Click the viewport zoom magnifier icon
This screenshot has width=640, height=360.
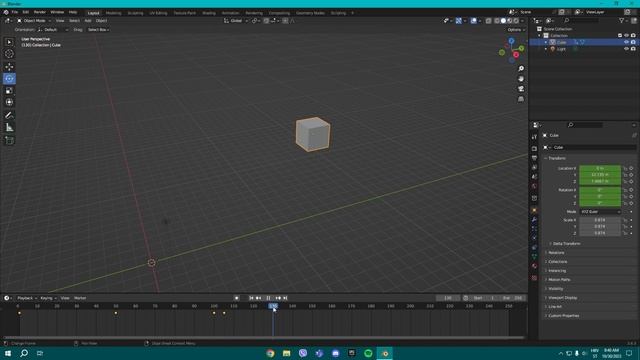pyautogui.click(x=521, y=69)
